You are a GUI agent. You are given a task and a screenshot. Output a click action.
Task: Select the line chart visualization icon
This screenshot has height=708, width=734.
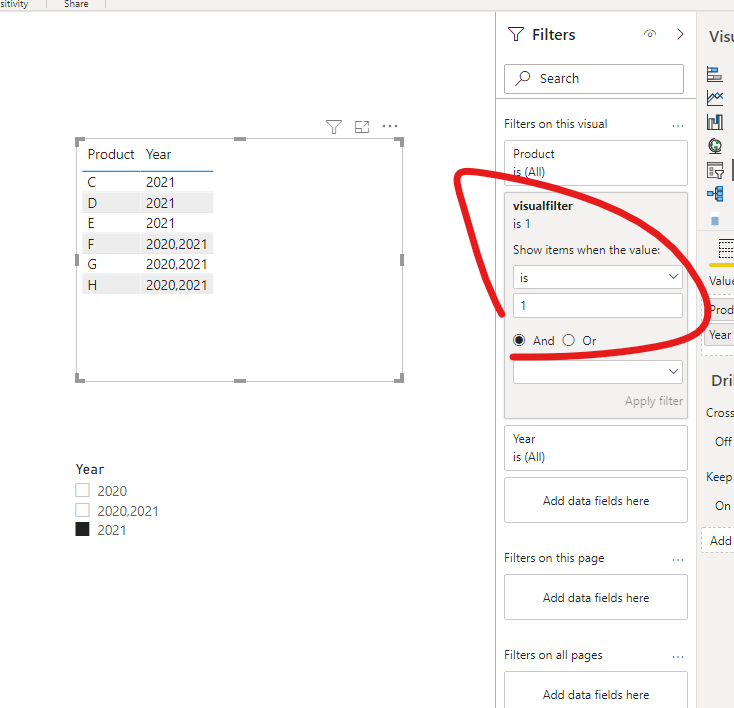click(715, 98)
